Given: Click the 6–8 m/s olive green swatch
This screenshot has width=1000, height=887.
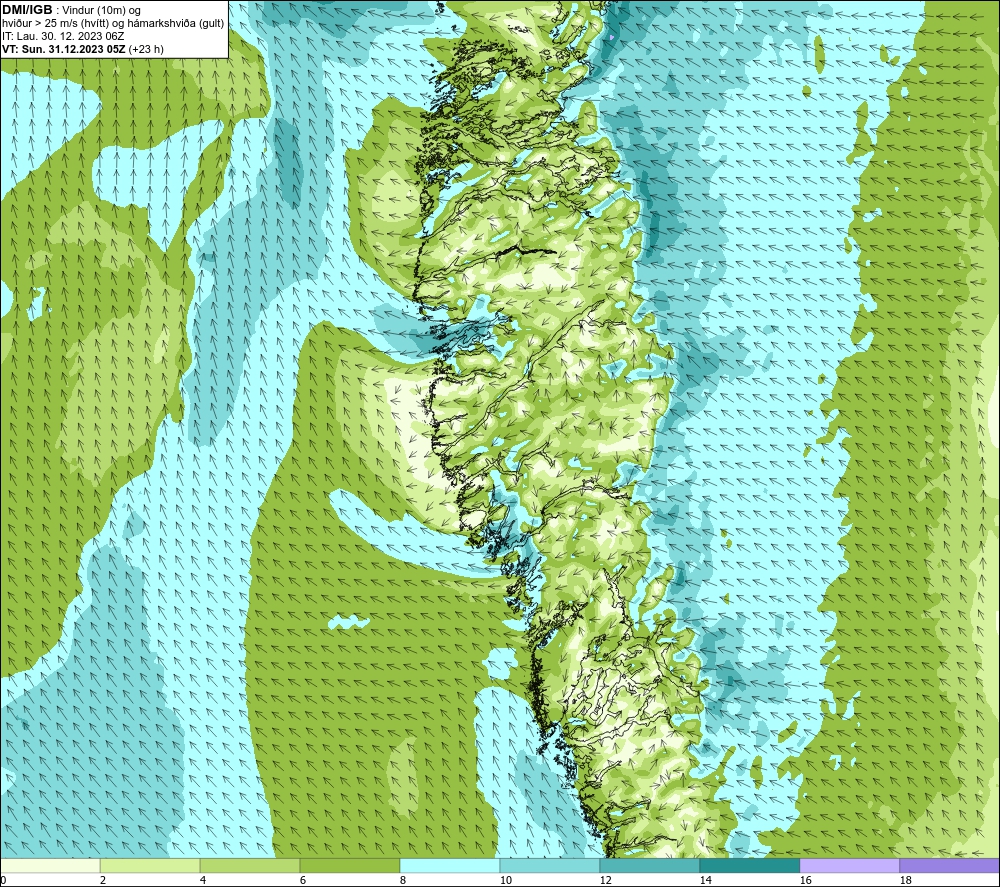Looking at the screenshot, I should point(349,865).
